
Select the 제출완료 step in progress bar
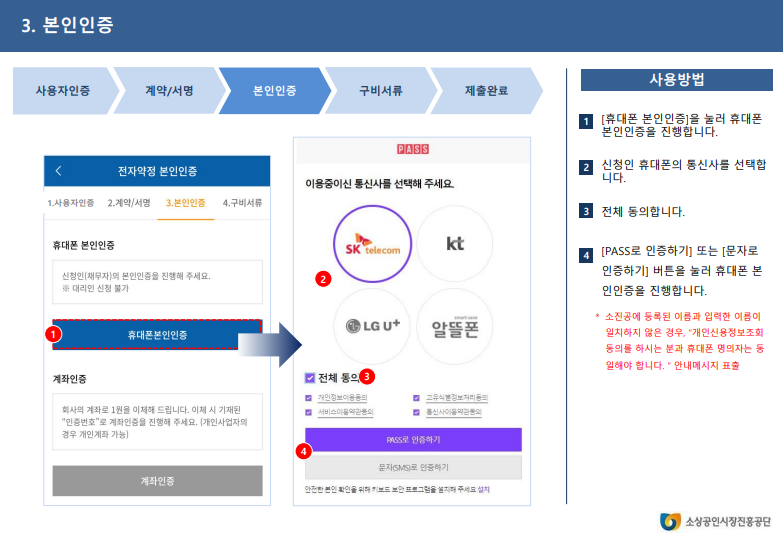click(486, 91)
